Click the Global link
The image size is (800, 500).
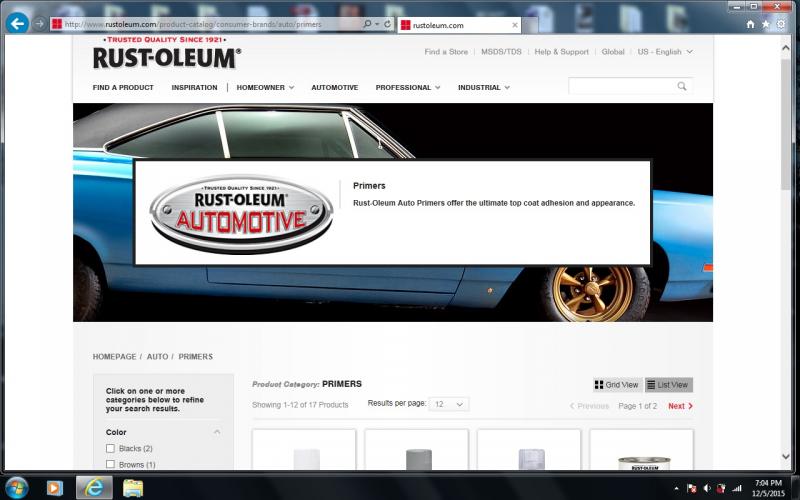[613, 52]
